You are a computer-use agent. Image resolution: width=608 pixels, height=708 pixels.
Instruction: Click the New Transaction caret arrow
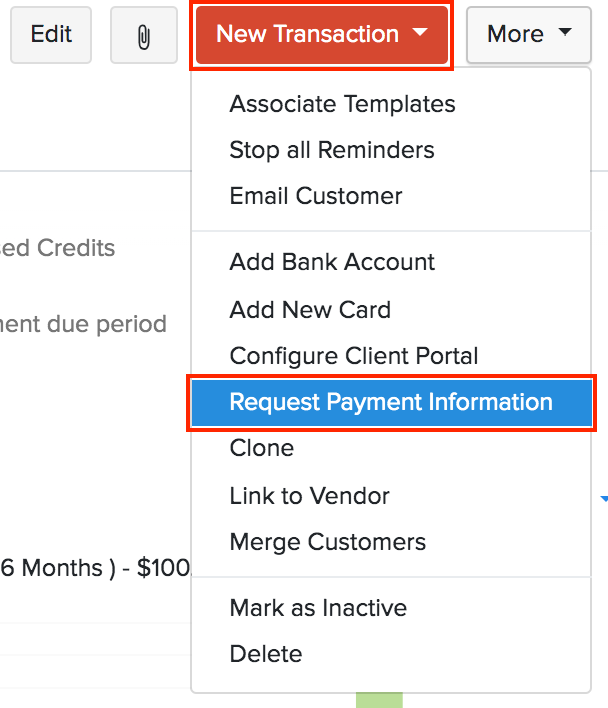click(x=420, y=32)
